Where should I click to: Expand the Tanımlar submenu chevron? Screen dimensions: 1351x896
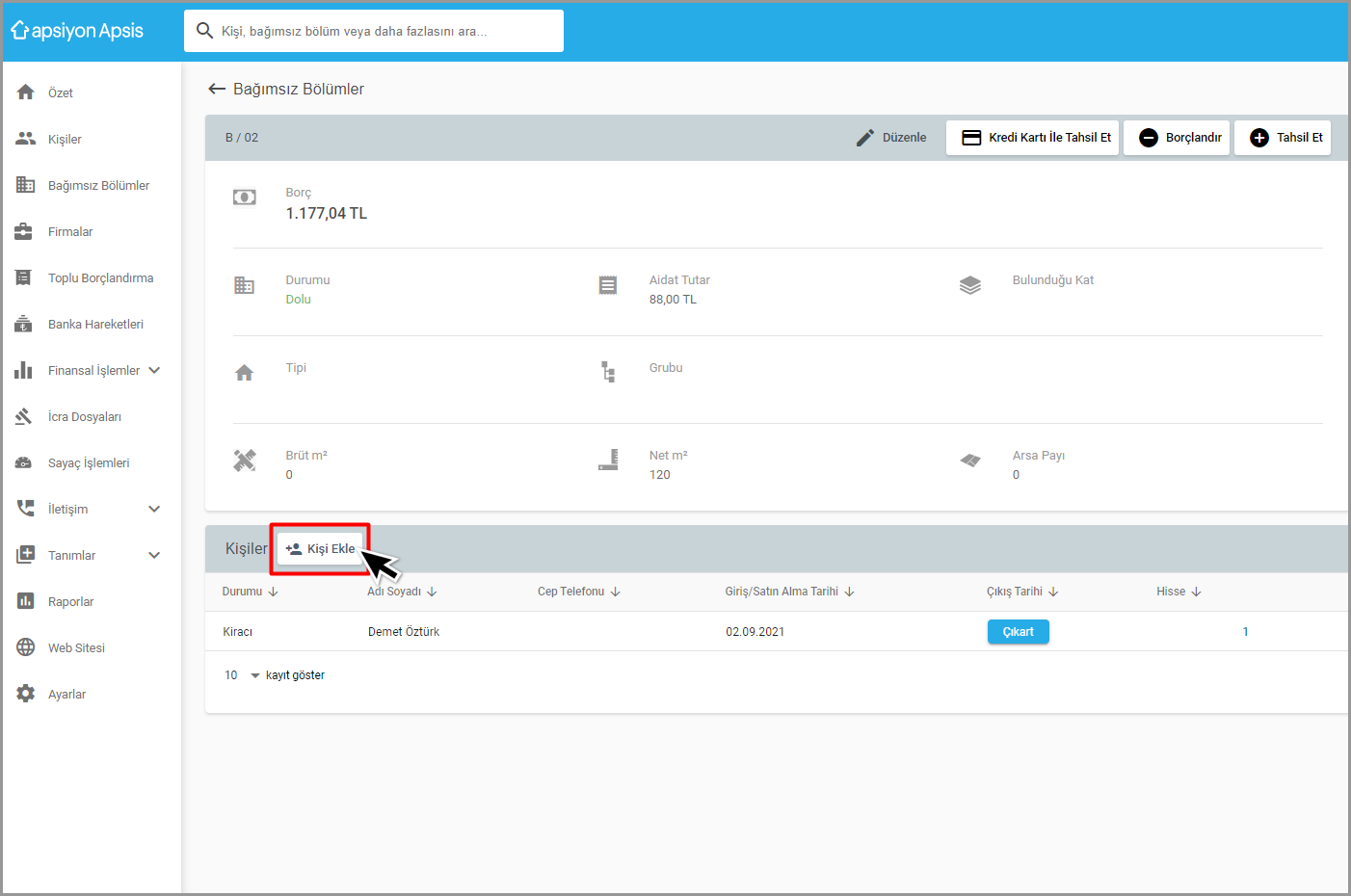pos(154,555)
